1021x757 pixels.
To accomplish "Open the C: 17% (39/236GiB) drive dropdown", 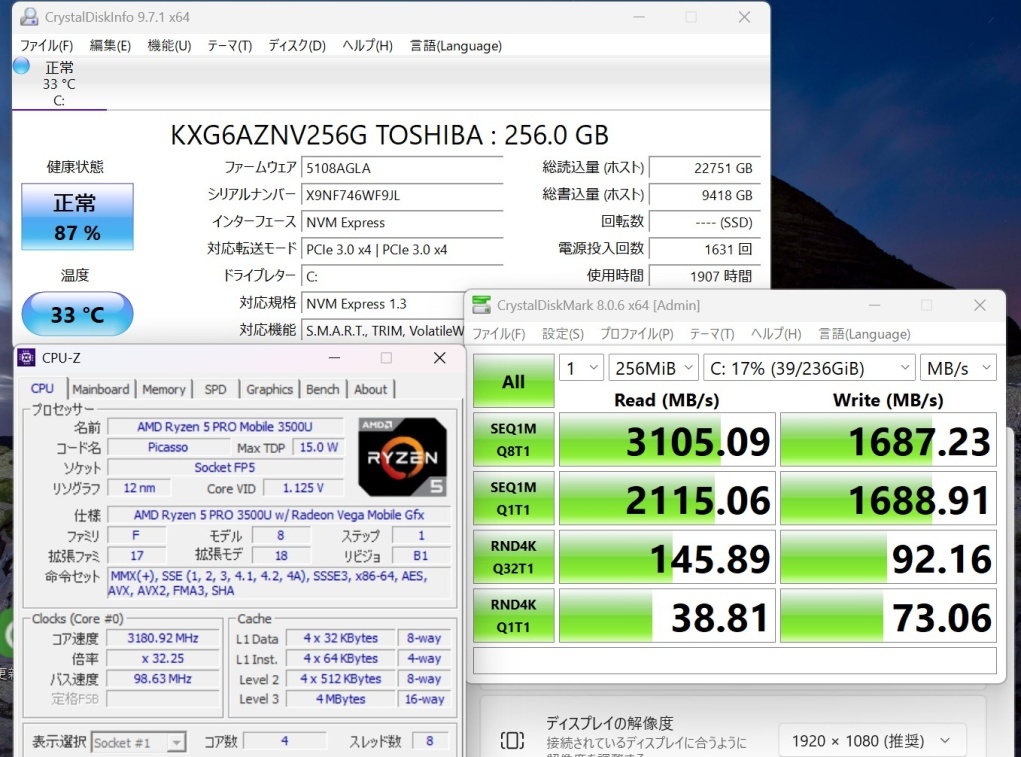I will 809,368.
